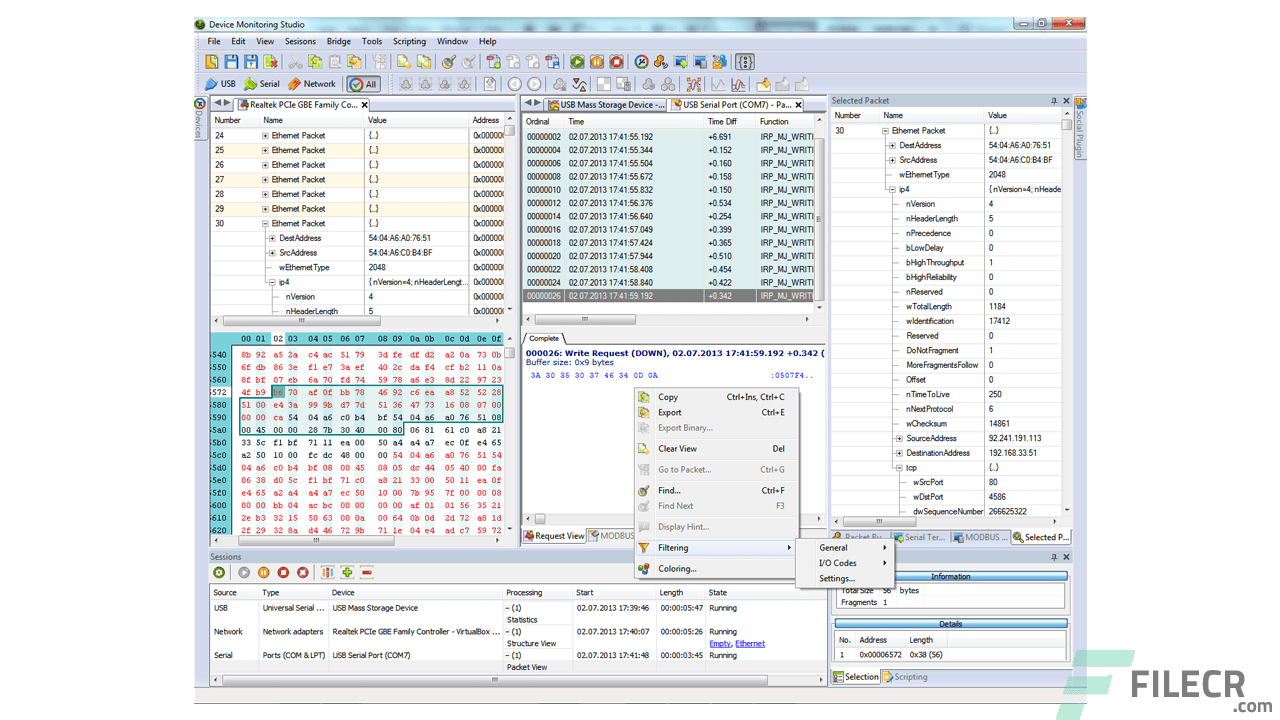This screenshot has width=1280, height=720.
Task: Enable the All sources filter
Action: tap(364, 84)
